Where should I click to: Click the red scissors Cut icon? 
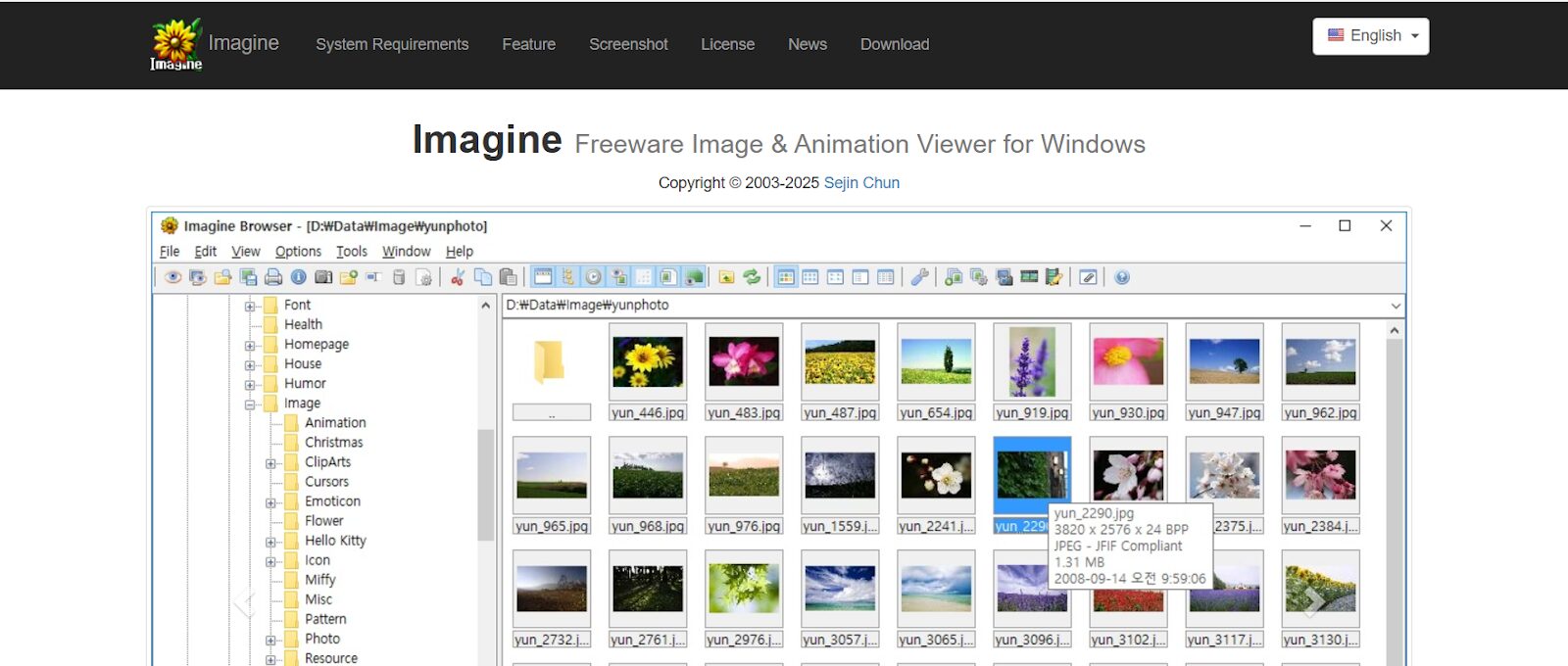point(458,277)
